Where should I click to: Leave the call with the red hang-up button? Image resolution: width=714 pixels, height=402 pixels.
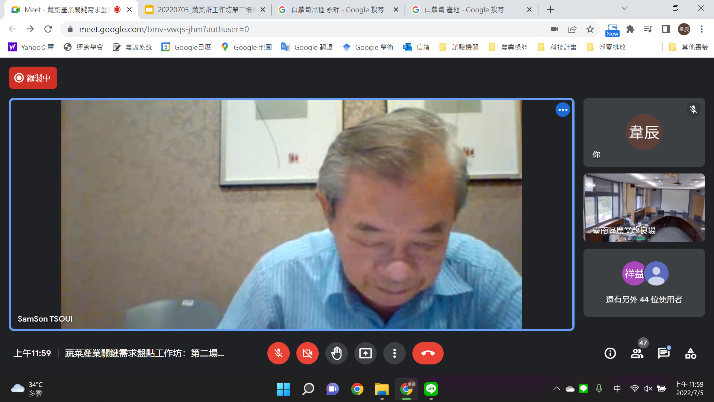point(428,353)
